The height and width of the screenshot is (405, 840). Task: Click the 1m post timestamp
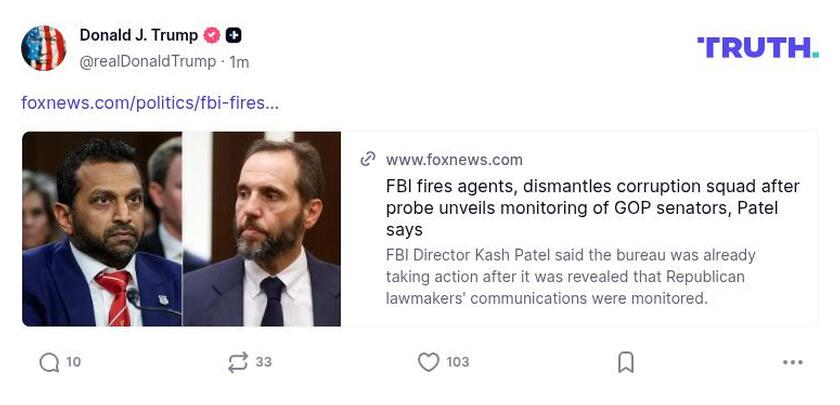click(240, 61)
